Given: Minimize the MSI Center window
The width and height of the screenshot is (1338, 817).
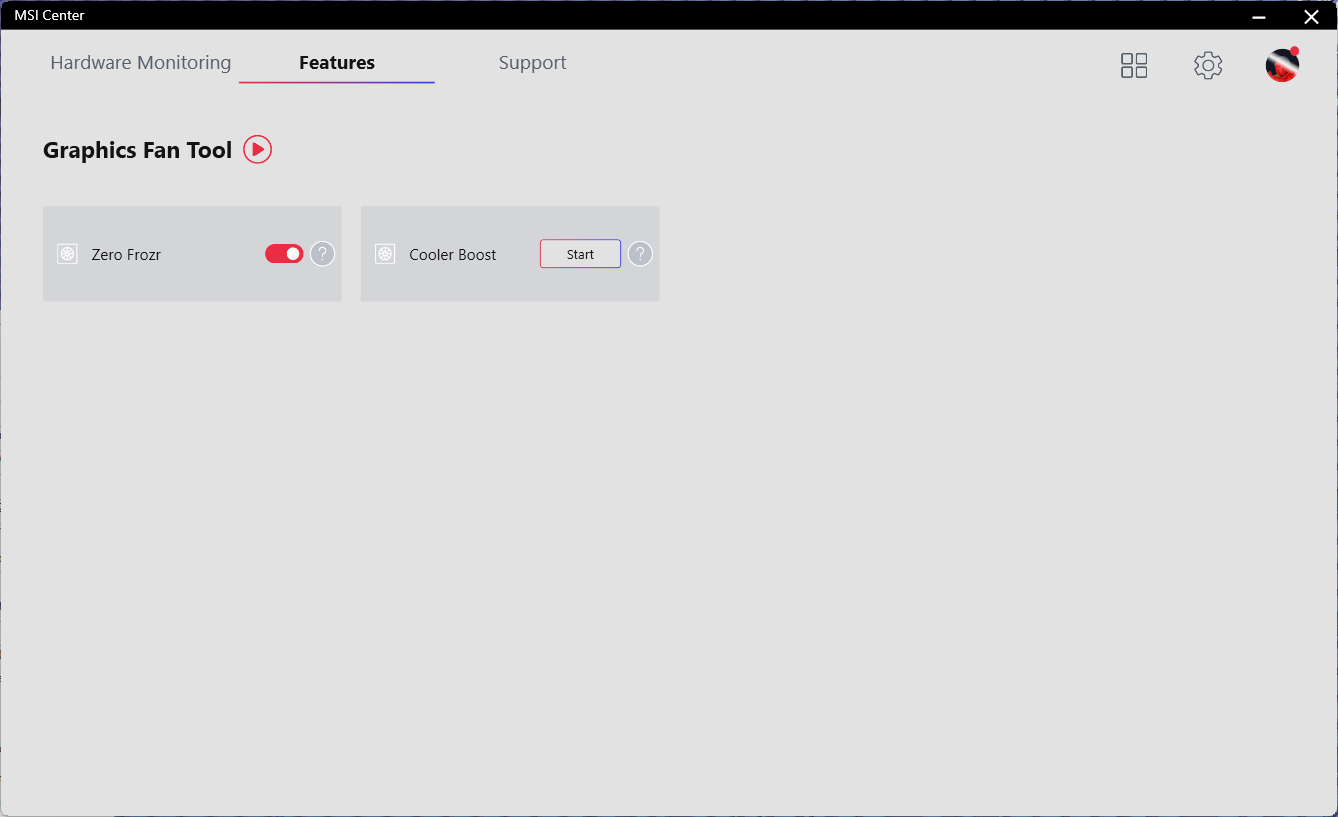Looking at the screenshot, I should (1259, 16).
